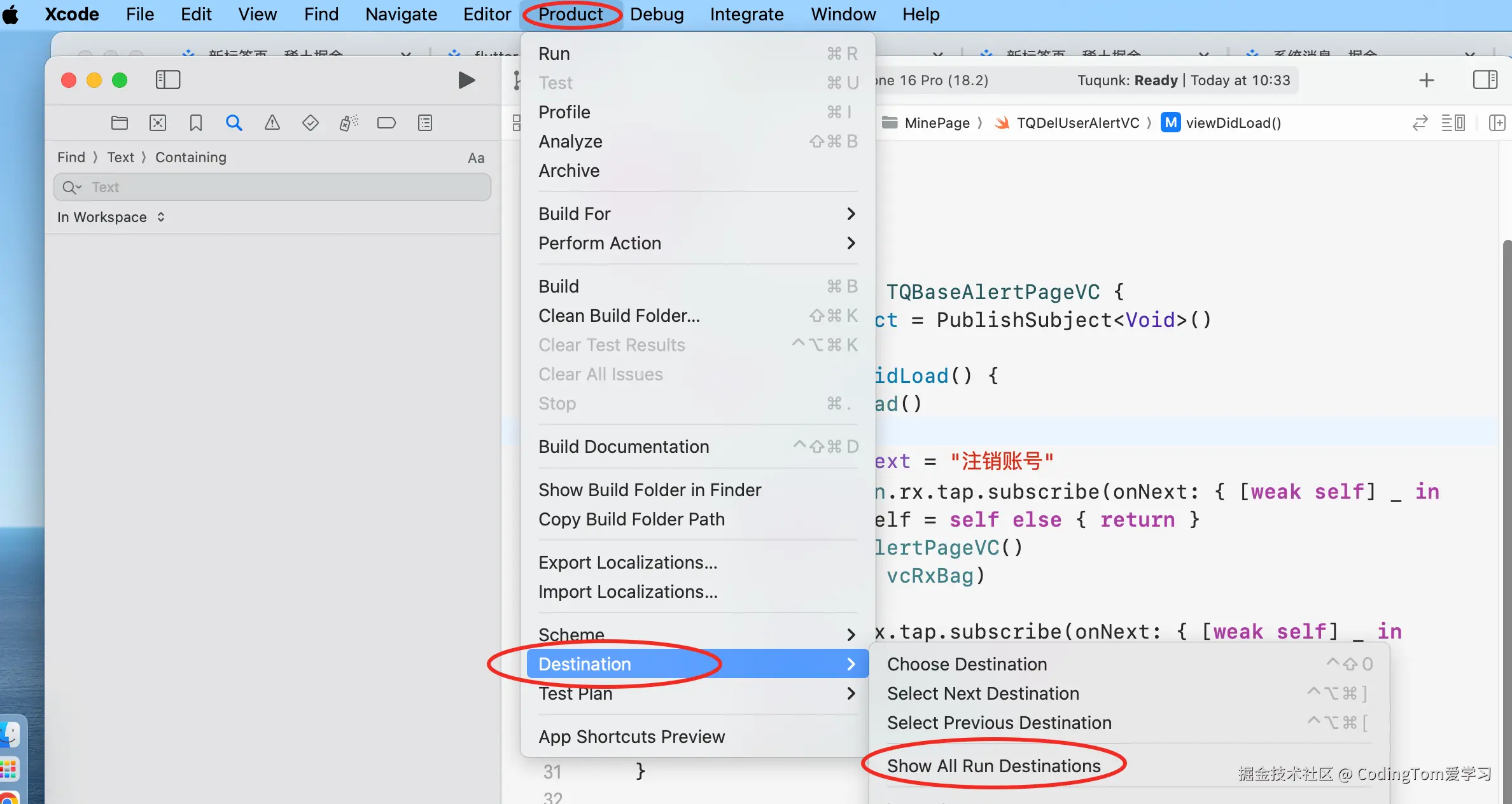Click the add tab plus button
Screen dimensions: 1512x804
click(x=1426, y=80)
